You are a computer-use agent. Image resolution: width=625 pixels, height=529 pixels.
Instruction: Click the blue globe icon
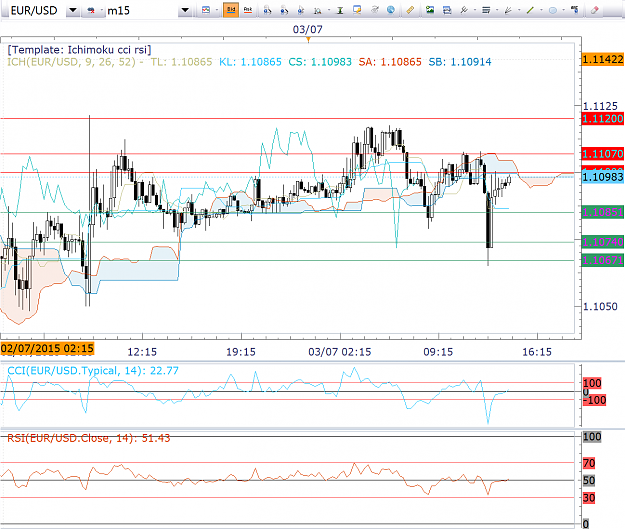click(x=391, y=10)
